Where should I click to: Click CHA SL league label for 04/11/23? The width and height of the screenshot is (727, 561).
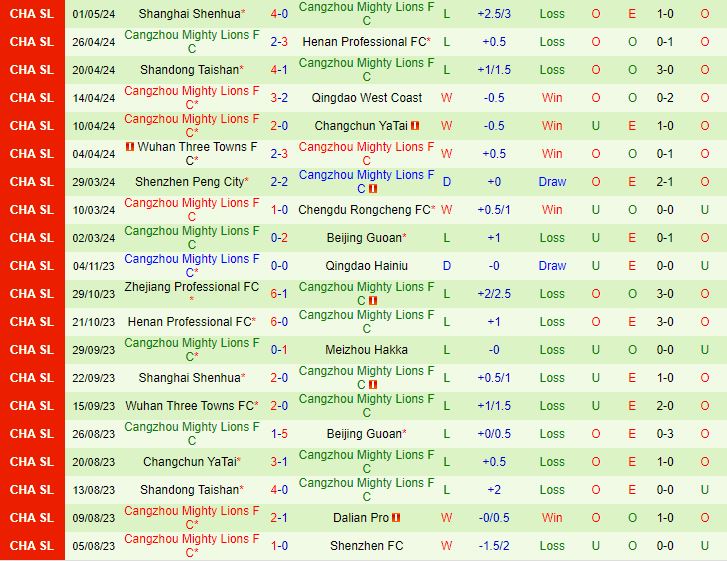pyautogui.click(x=32, y=266)
